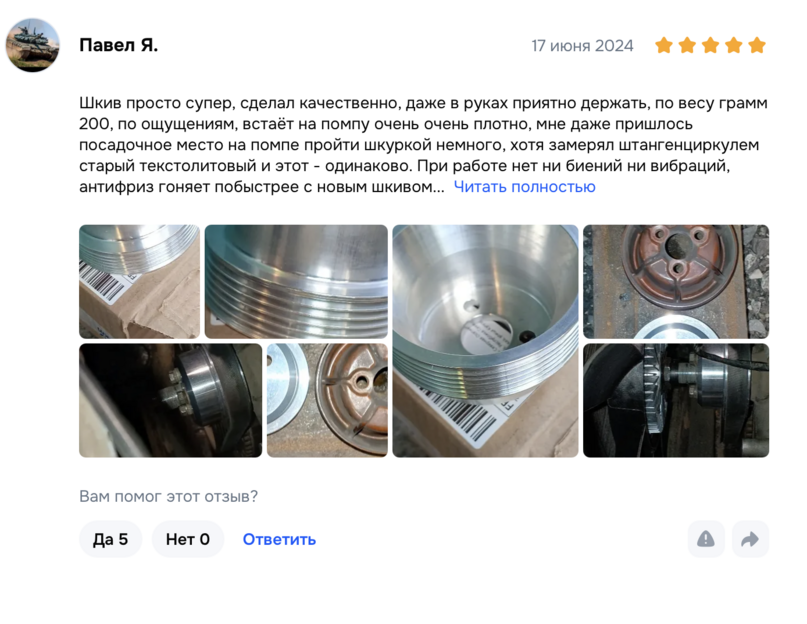
Task: Open first photo of pulley on box
Action: click(x=139, y=282)
